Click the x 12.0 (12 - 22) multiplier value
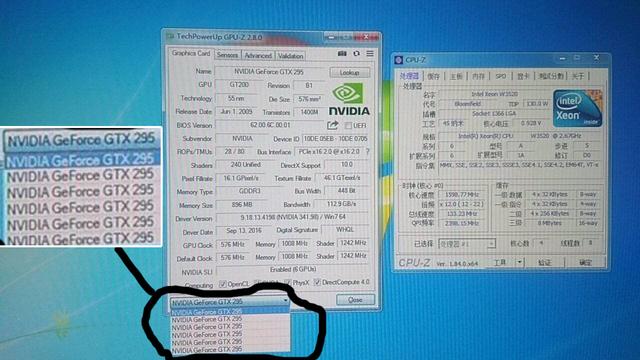The width and height of the screenshot is (640, 360). coord(461,204)
